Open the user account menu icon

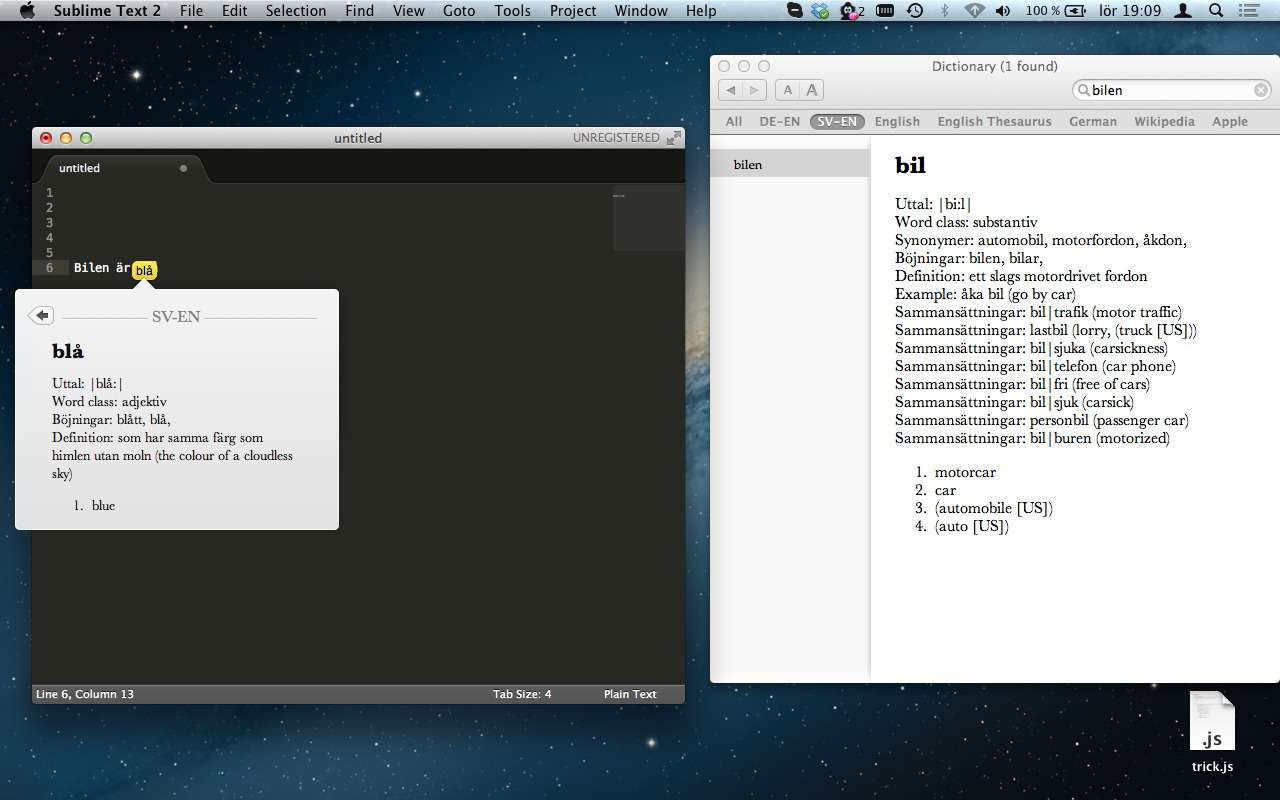[1184, 10]
